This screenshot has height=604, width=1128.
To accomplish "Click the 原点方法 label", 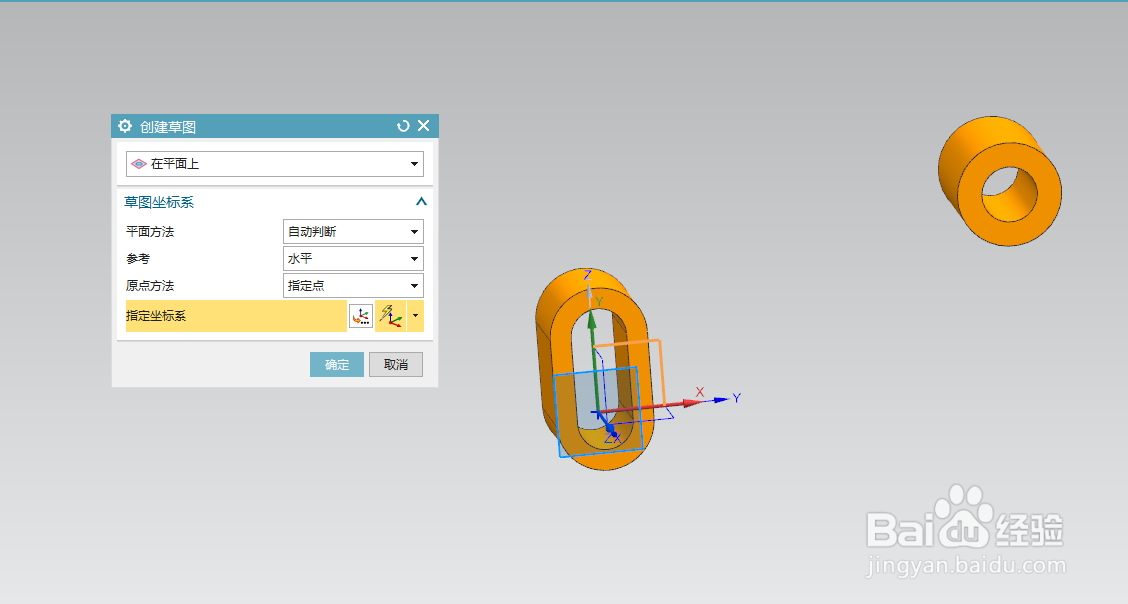I will (x=150, y=285).
